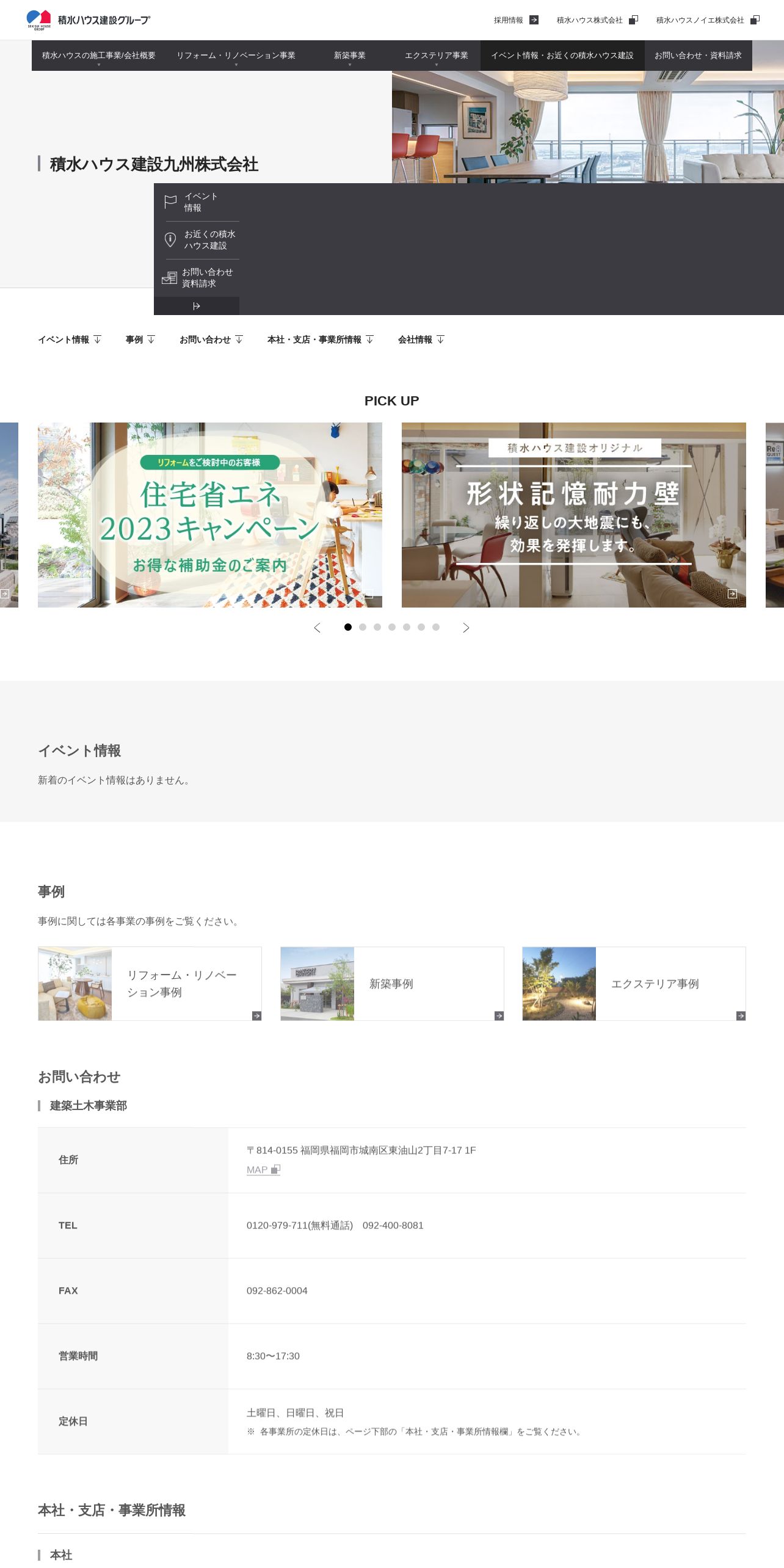Screen dimensions: 784x1568
Task: Click external-link icon beside 積水ハウス株式会社
Action: tap(633, 20)
